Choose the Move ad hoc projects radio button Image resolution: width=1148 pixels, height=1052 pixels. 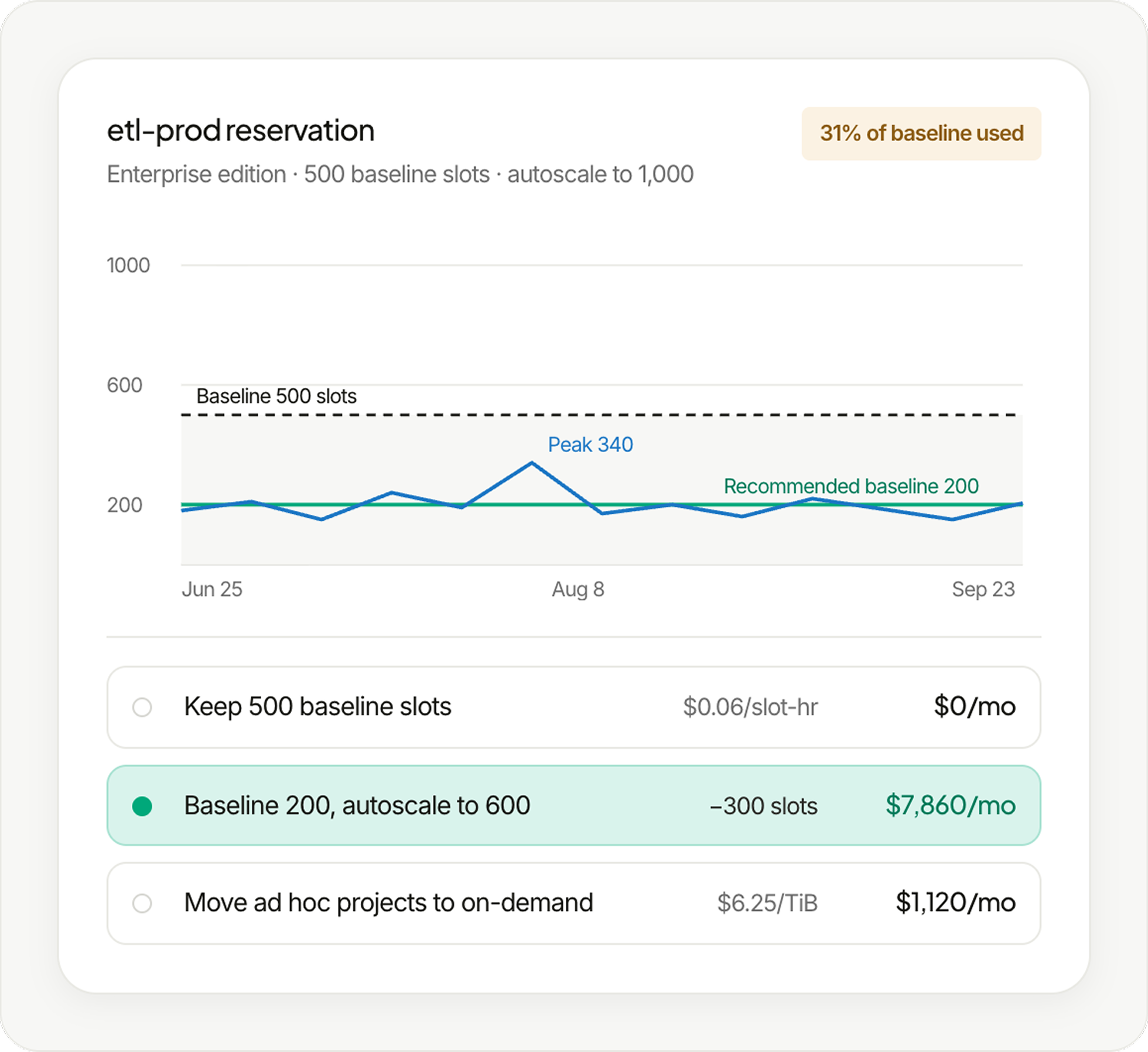tap(142, 903)
